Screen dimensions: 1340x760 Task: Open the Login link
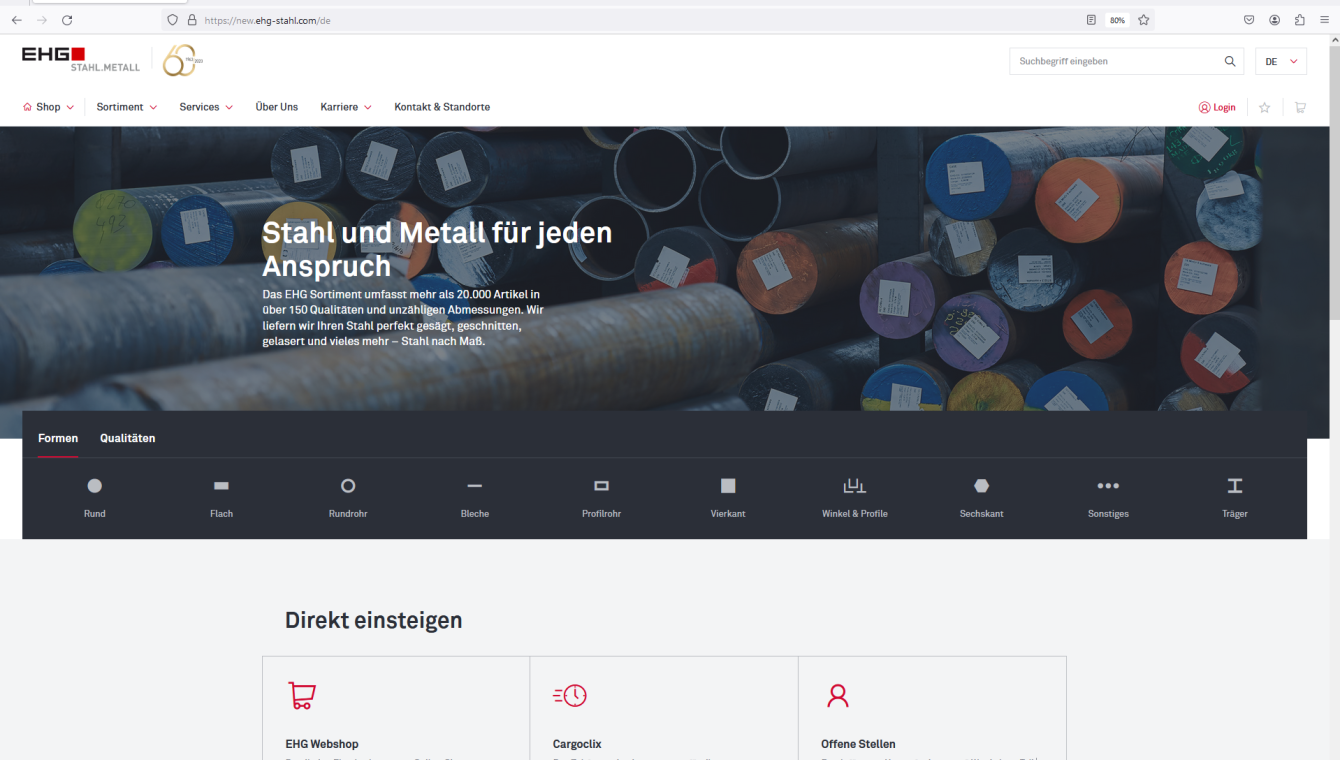pos(1217,106)
